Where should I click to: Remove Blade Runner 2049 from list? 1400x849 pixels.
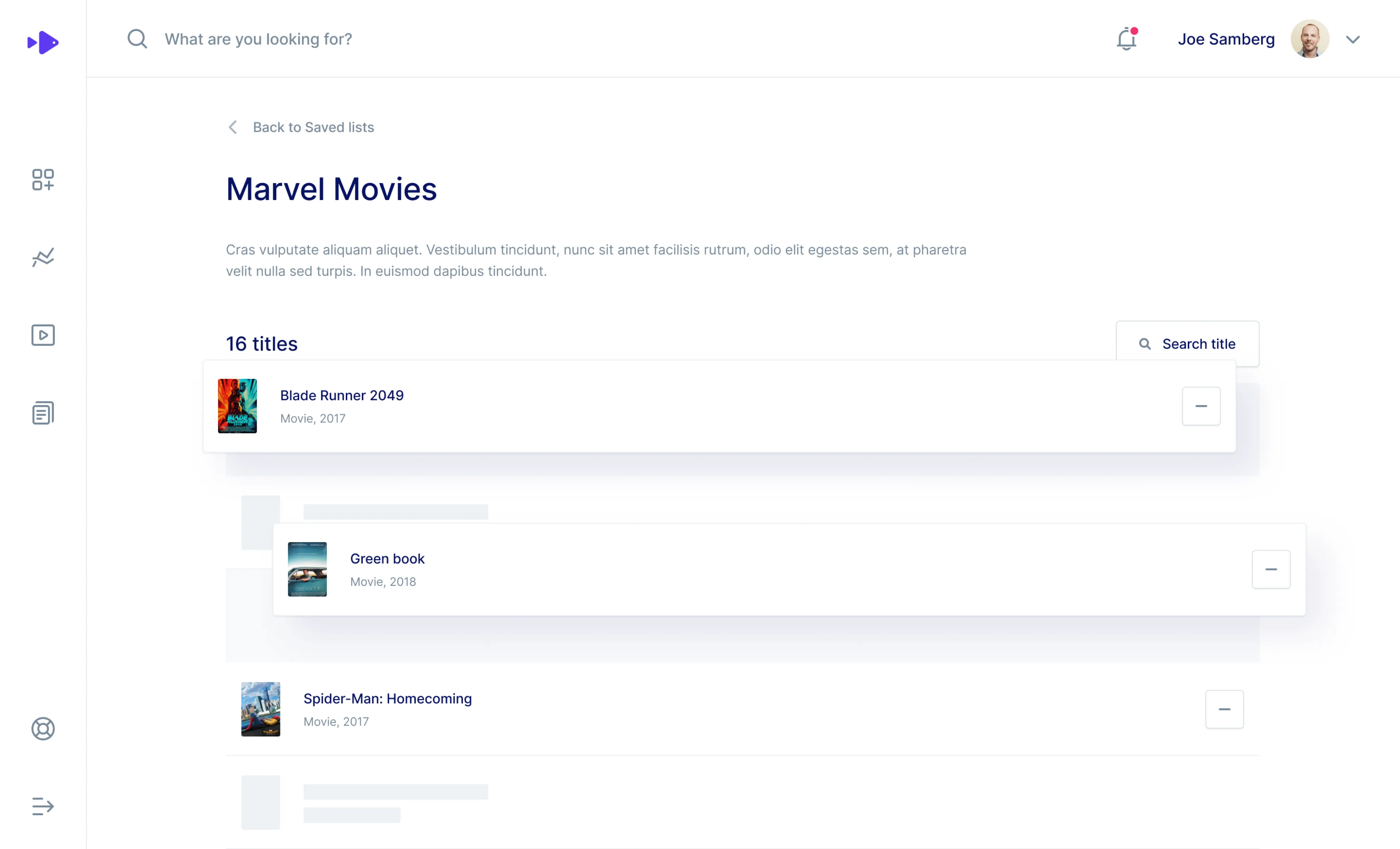click(1201, 406)
